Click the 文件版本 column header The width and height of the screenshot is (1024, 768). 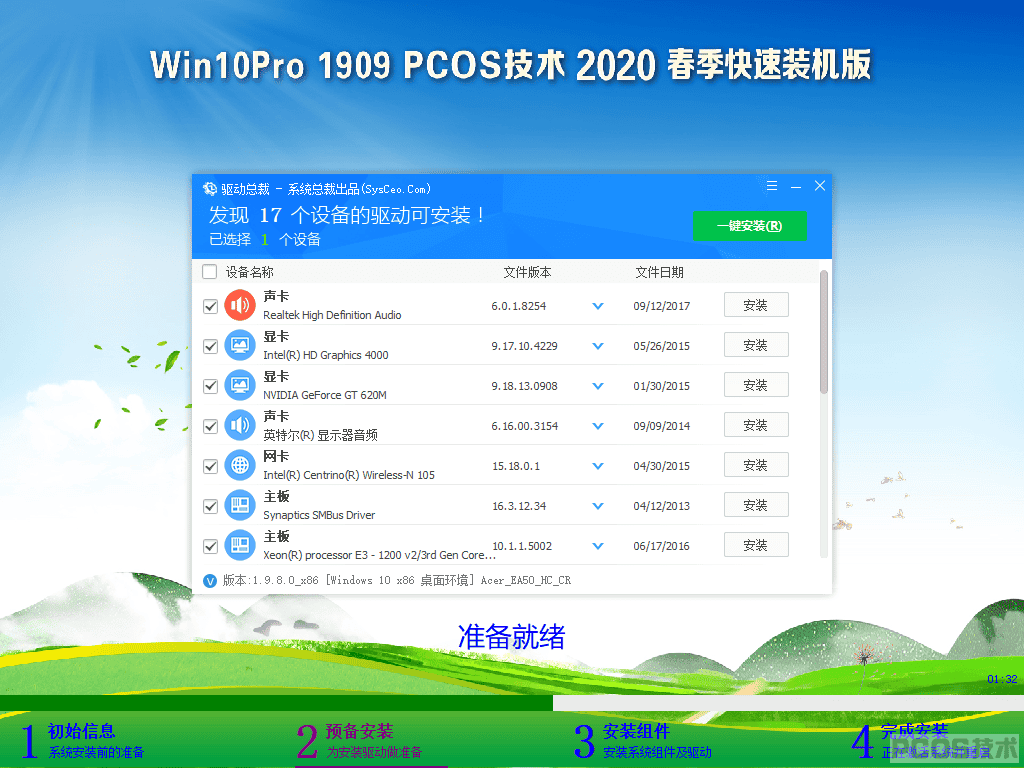pyautogui.click(x=527, y=272)
